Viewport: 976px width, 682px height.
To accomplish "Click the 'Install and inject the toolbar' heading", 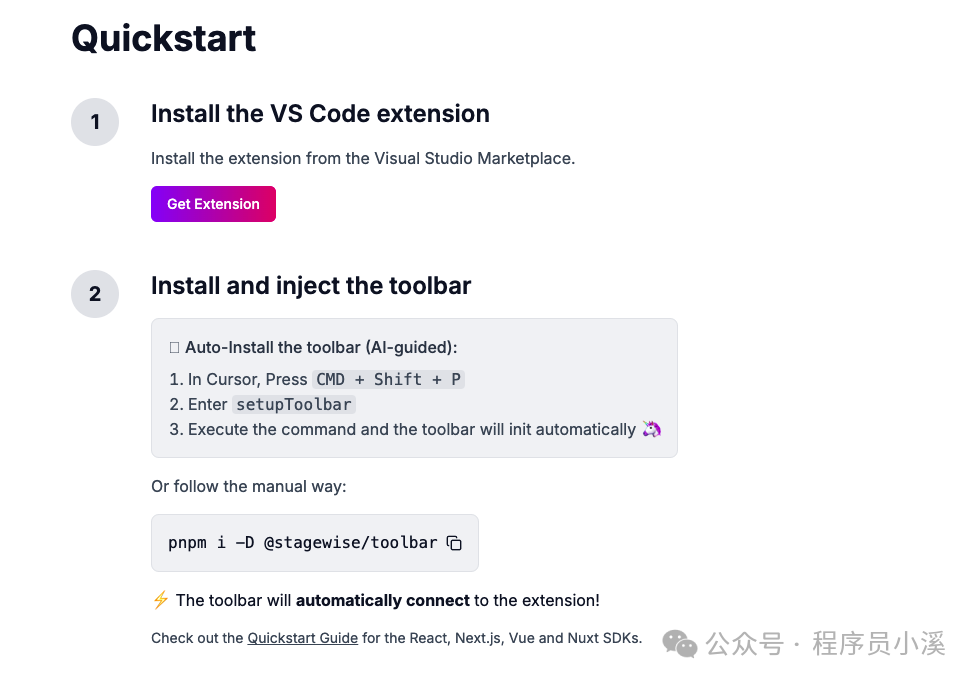I will click(x=311, y=286).
